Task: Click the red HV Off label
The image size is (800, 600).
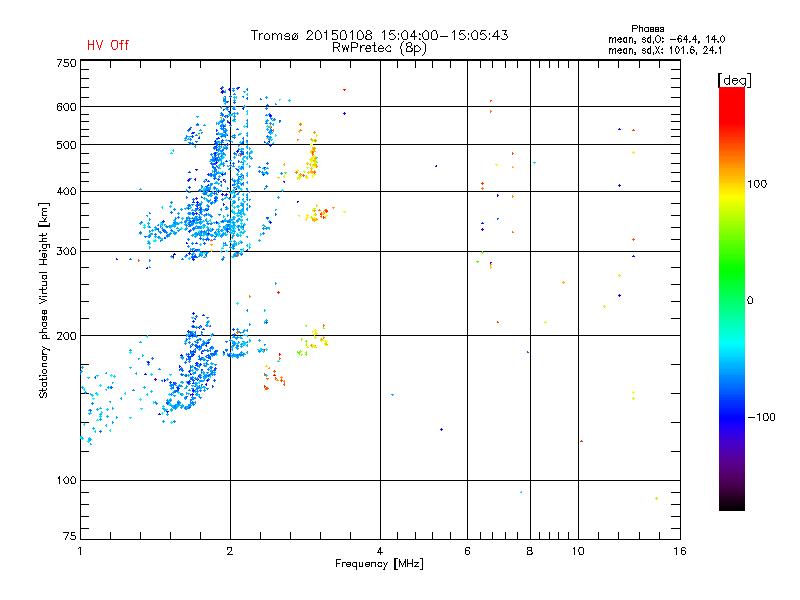Action: [108, 45]
